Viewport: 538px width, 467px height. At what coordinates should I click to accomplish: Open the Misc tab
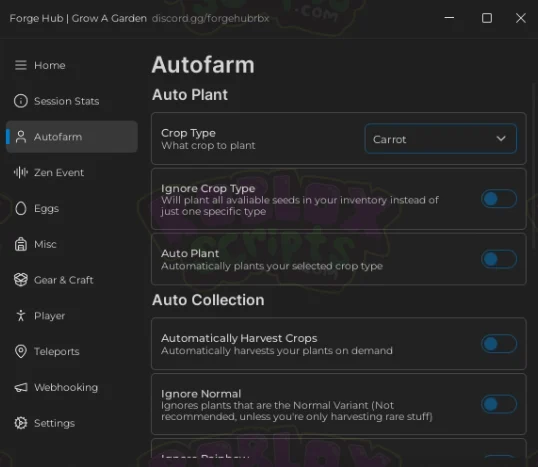click(72, 244)
